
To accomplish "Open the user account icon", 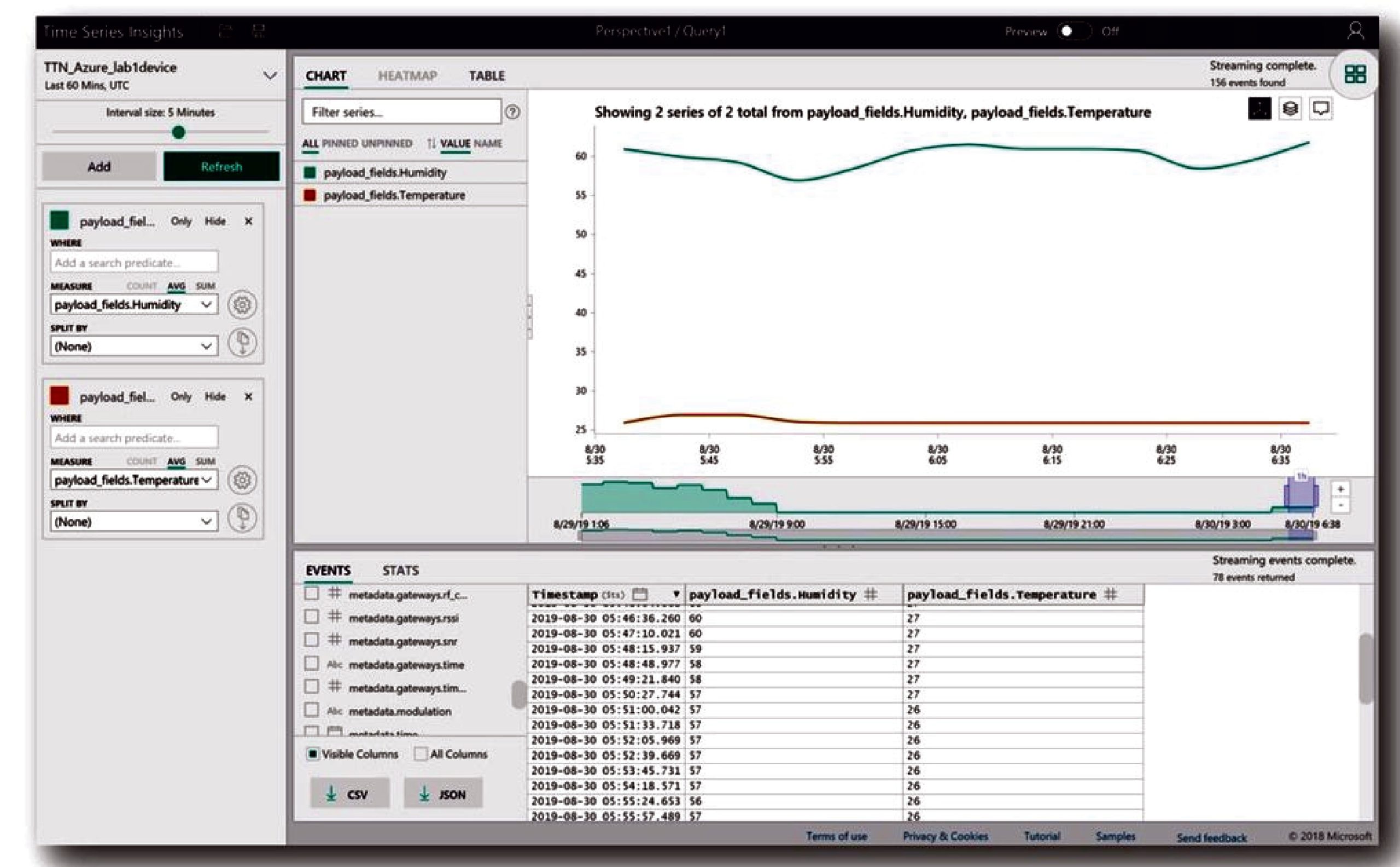I will [1355, 31].
